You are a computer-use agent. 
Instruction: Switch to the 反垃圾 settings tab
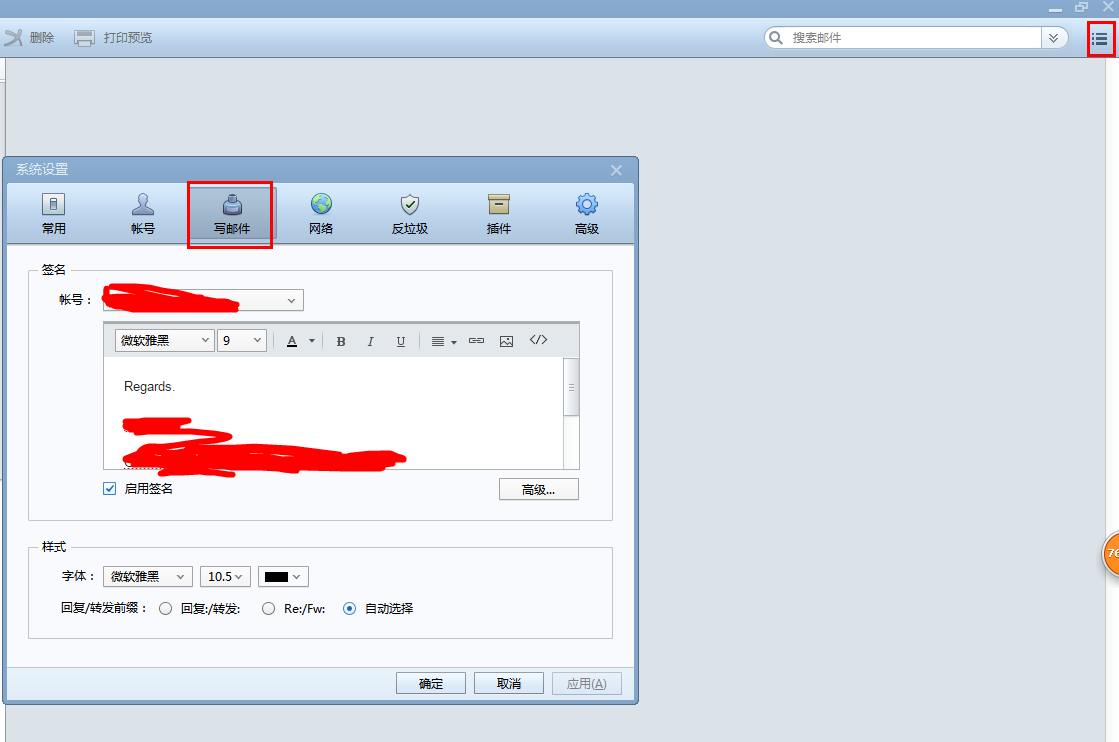coord(409,213)
